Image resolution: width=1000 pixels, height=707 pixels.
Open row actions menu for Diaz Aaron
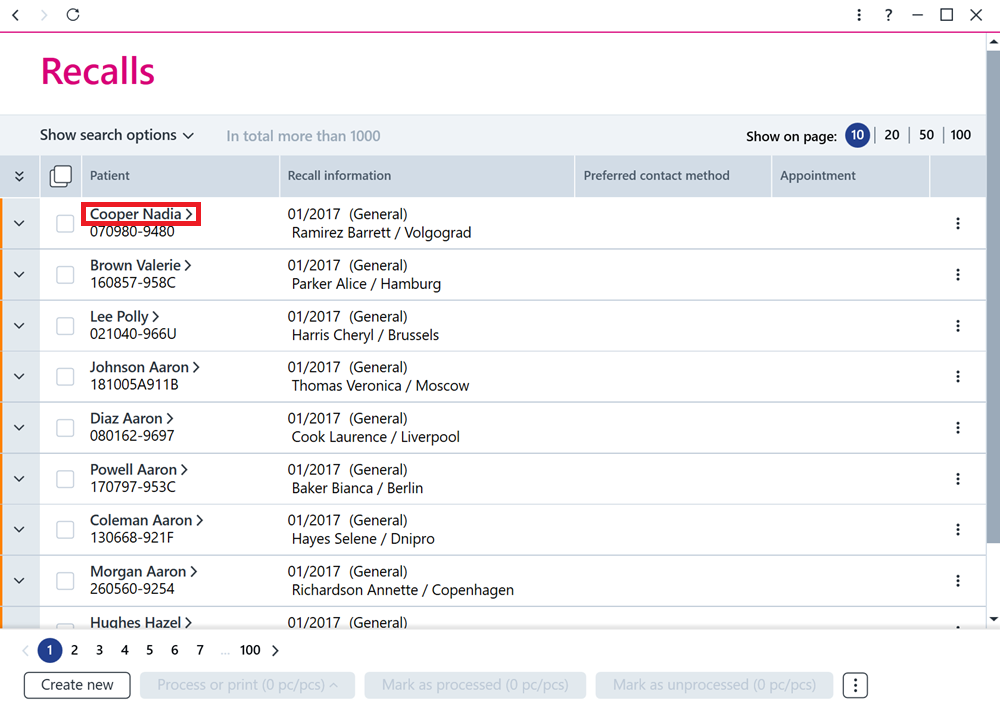(957, 428)
